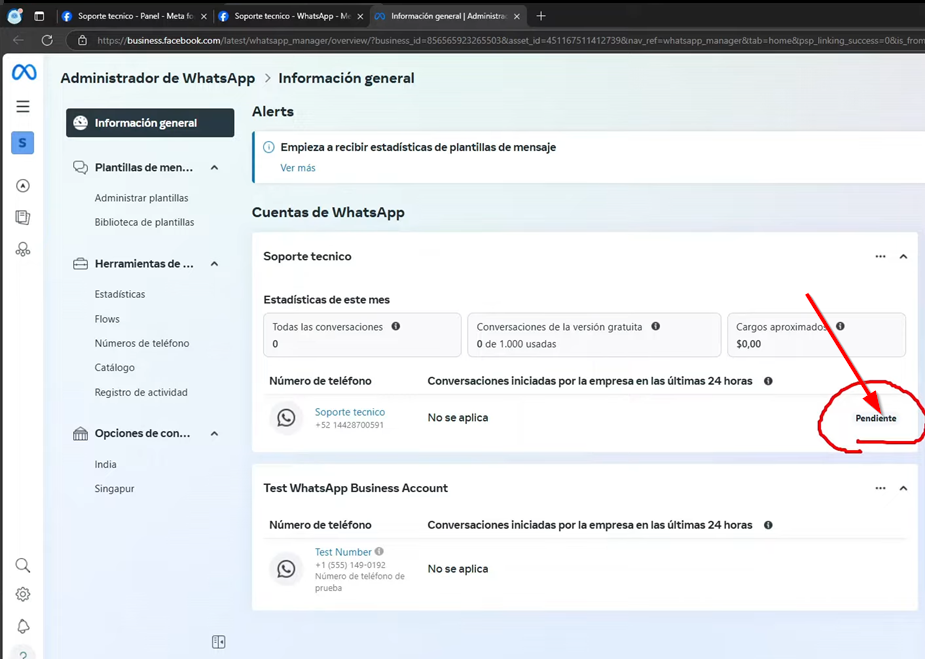Select Información general in sidebar
Image resolution: width=925 pixels, height=659 pixels.
[150, 123]
